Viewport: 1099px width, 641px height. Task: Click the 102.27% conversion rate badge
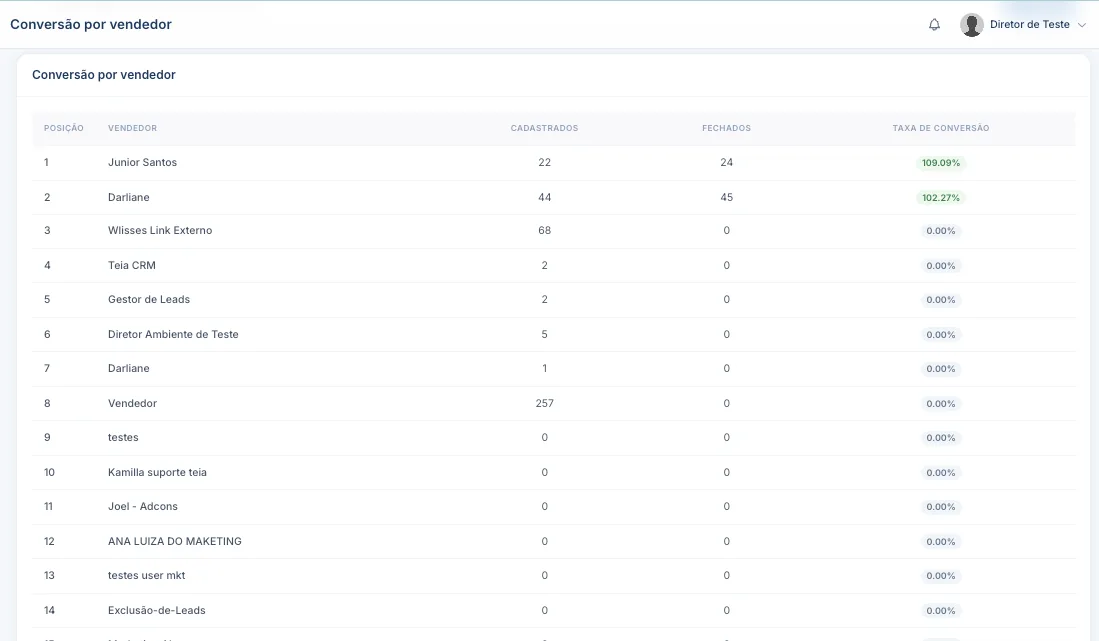pyautogui.click(x=941, y=198)
